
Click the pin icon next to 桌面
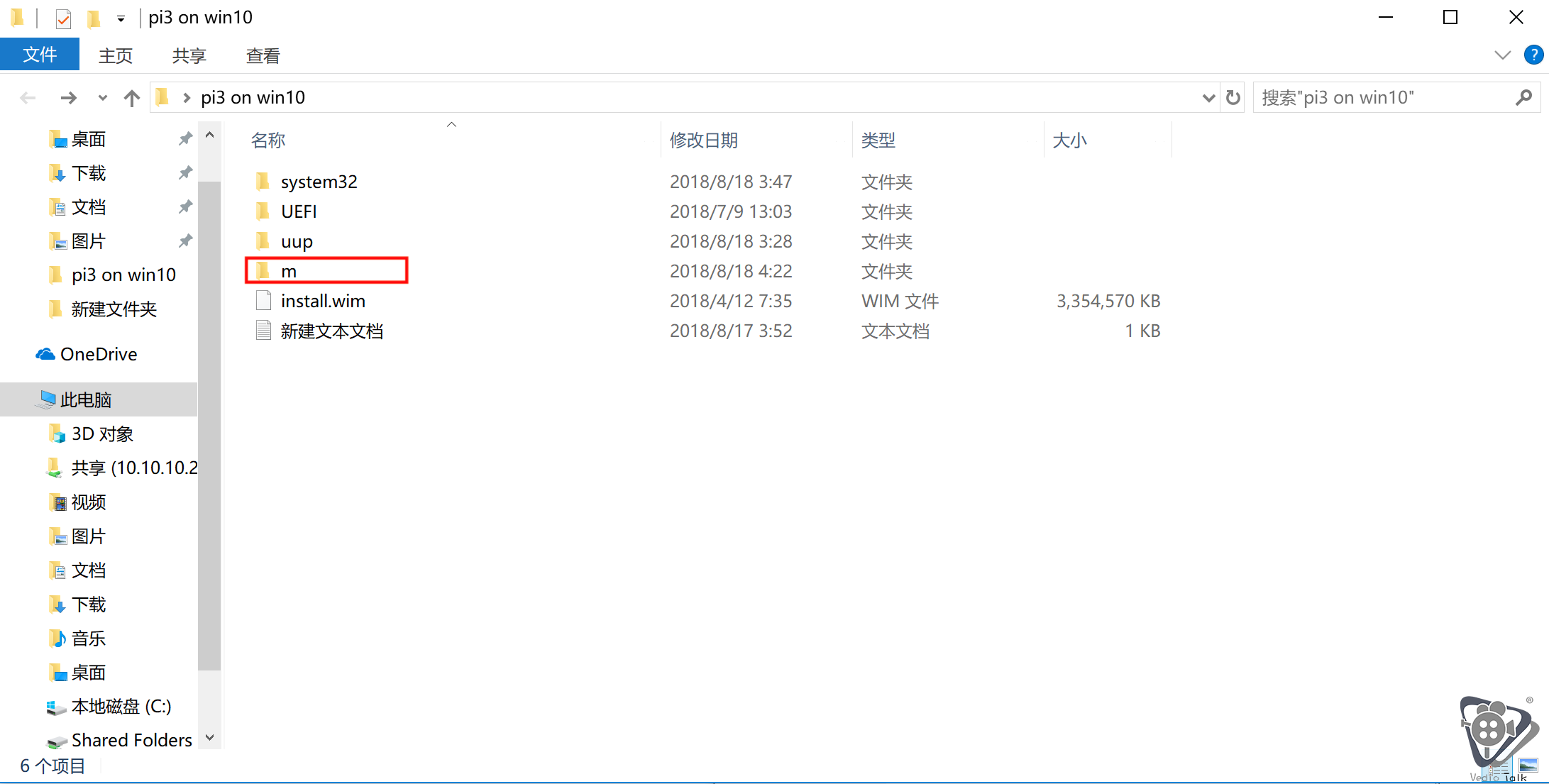pos(185,139)
